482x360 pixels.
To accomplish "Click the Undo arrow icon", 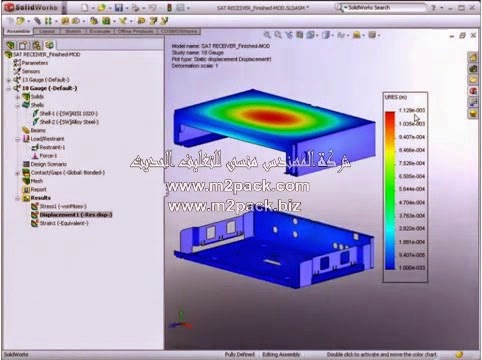I will [x=152, y=7].
